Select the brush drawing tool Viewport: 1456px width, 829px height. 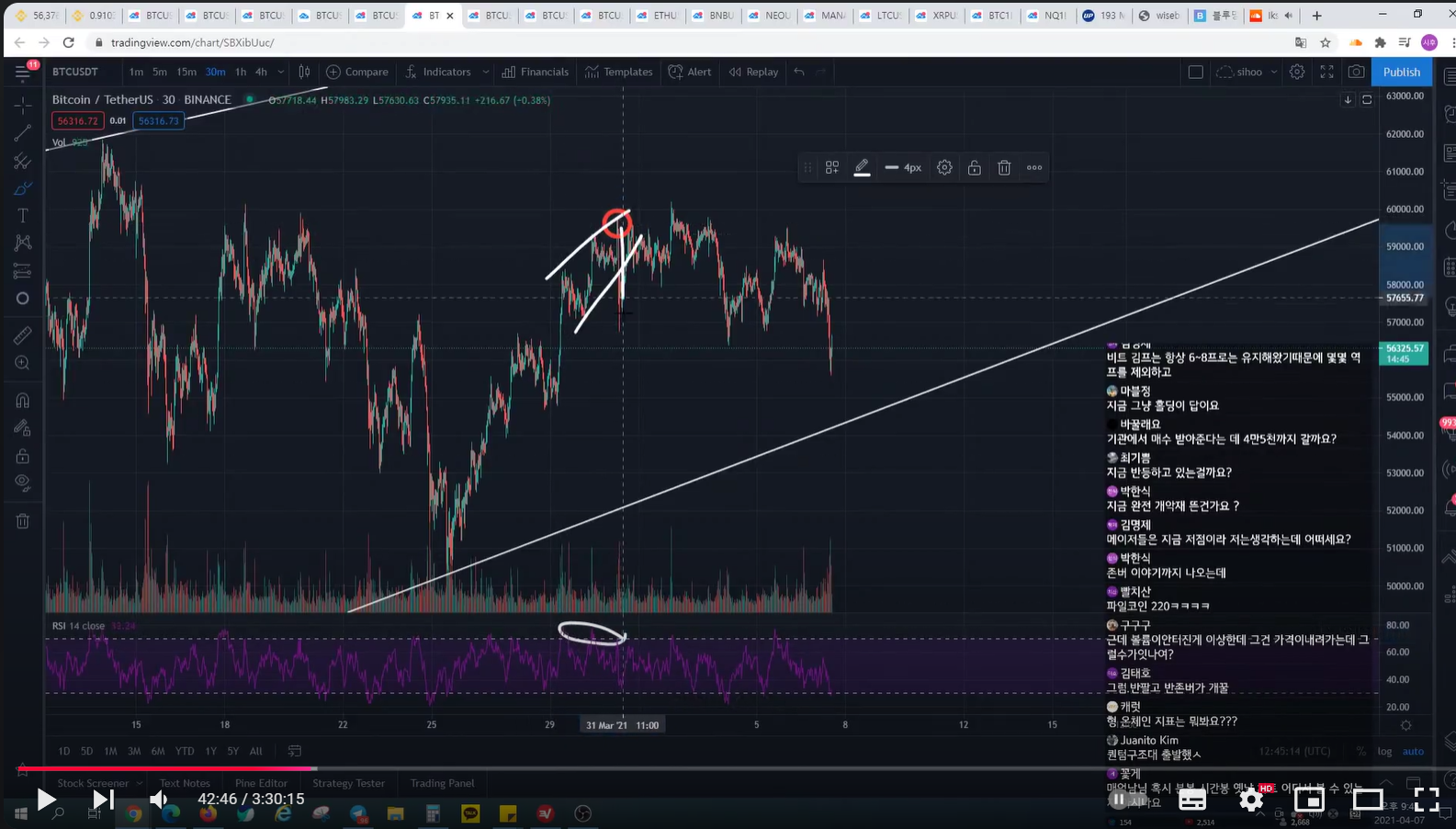tap(23, 188)
